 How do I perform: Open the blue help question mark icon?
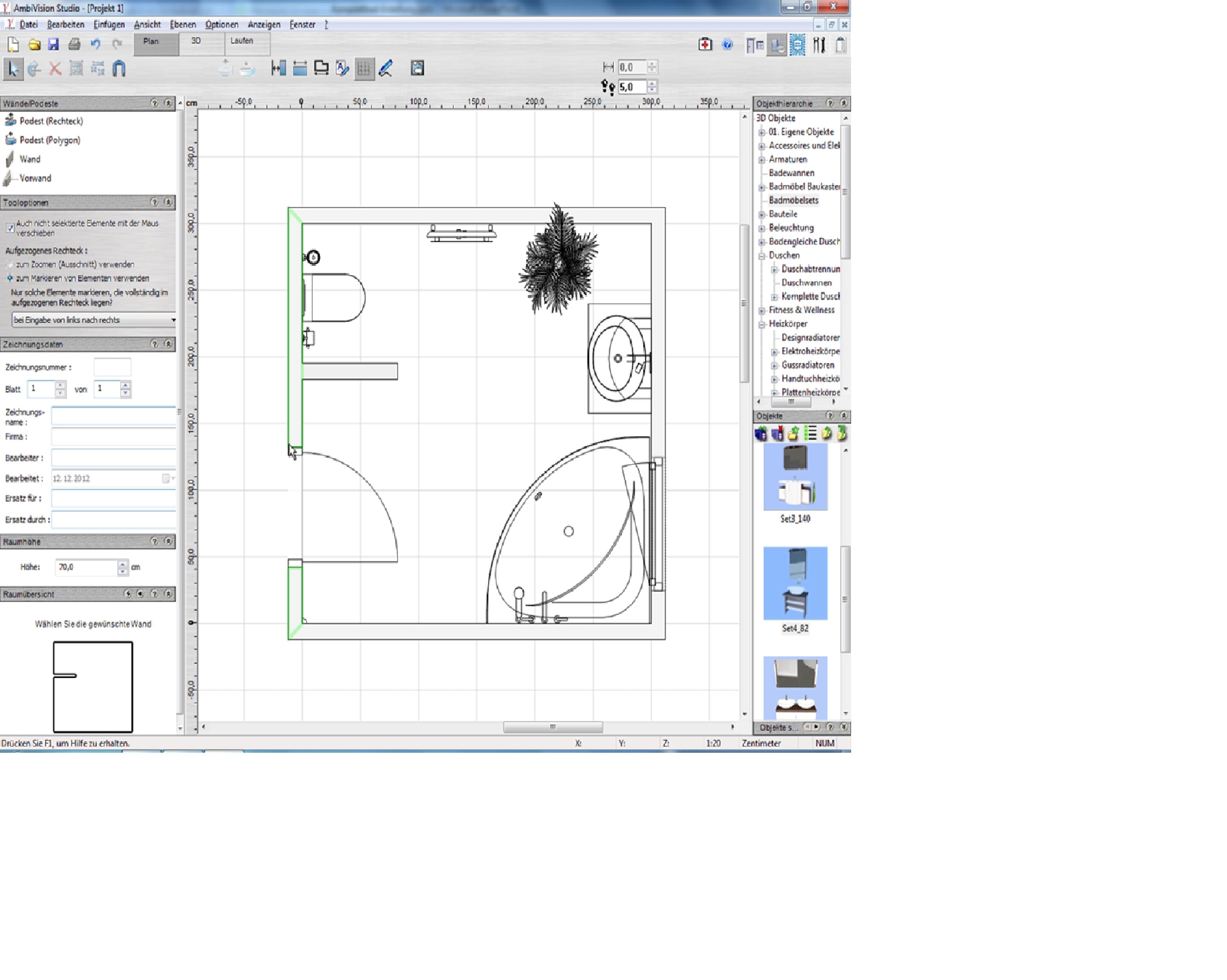point(727,45)
